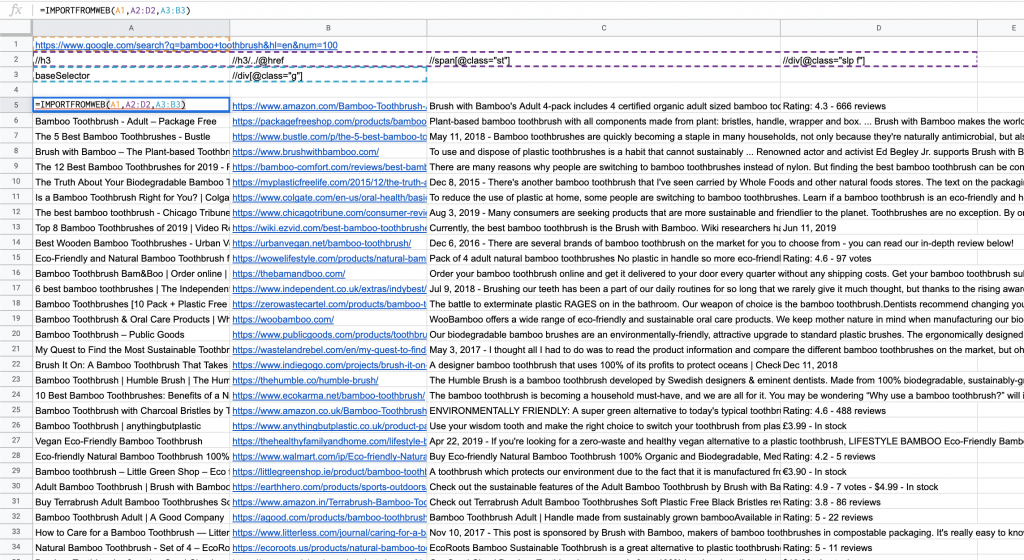Image resolution: width=1024 pixels, height=560 pixels.
Task: Select "The 5 Best Bamboo Toothbrushes - Bustle" cell
Action: pyautogui.click(x=131, y=136)
